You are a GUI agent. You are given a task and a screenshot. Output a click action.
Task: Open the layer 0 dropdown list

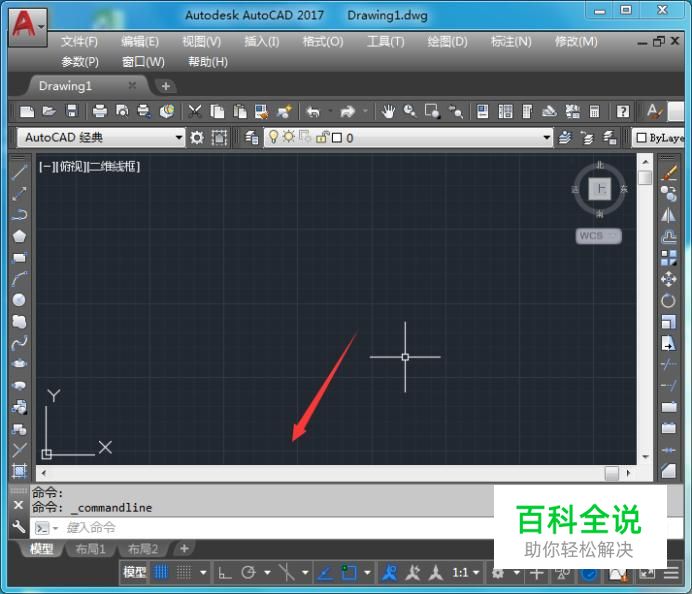(x=546, y=137)
